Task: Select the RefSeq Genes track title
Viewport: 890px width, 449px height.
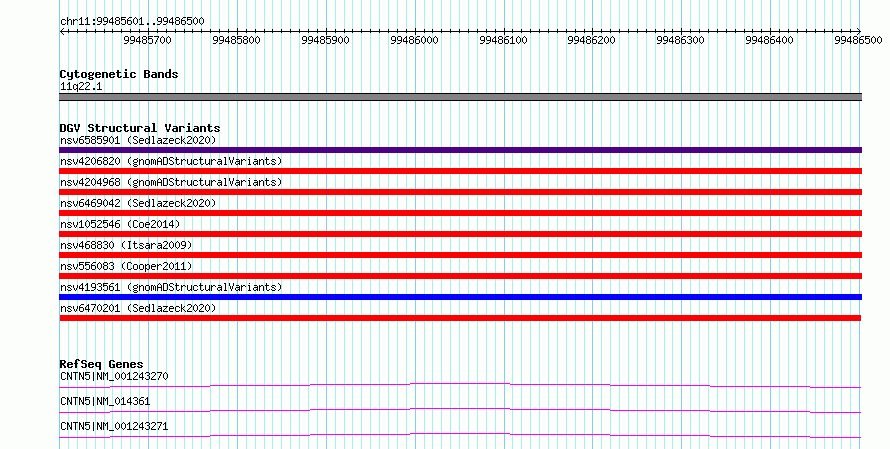Action: (101, 364)
